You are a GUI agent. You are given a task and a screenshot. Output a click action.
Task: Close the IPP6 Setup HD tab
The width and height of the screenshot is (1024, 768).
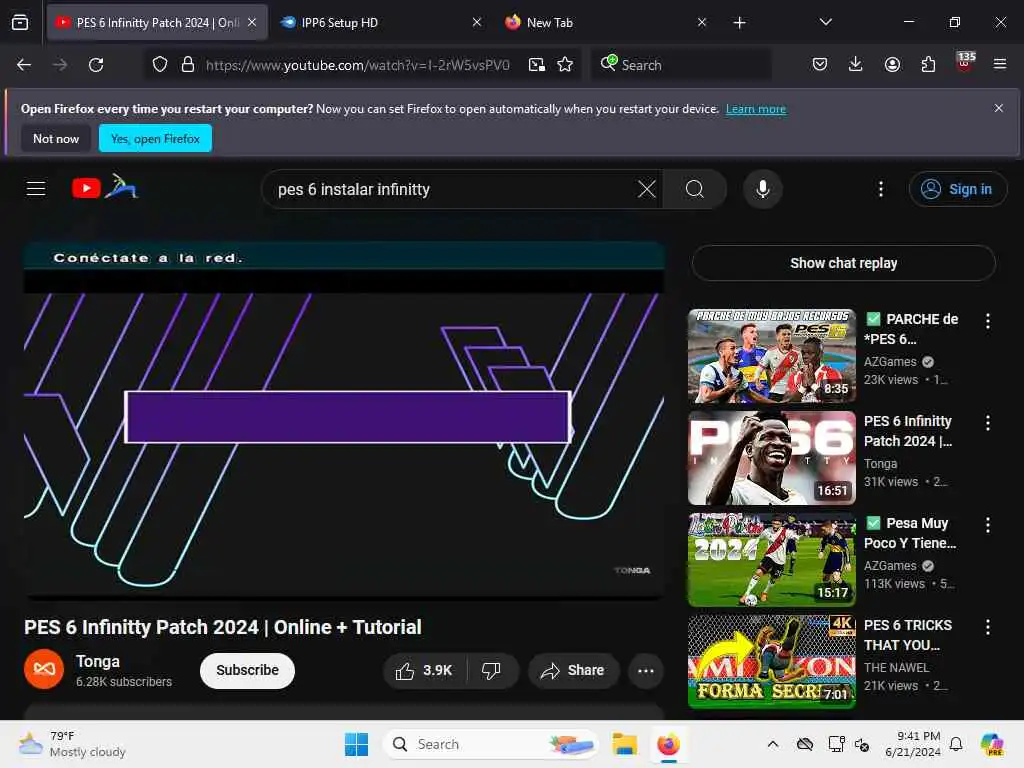click(x=477, y=23)
